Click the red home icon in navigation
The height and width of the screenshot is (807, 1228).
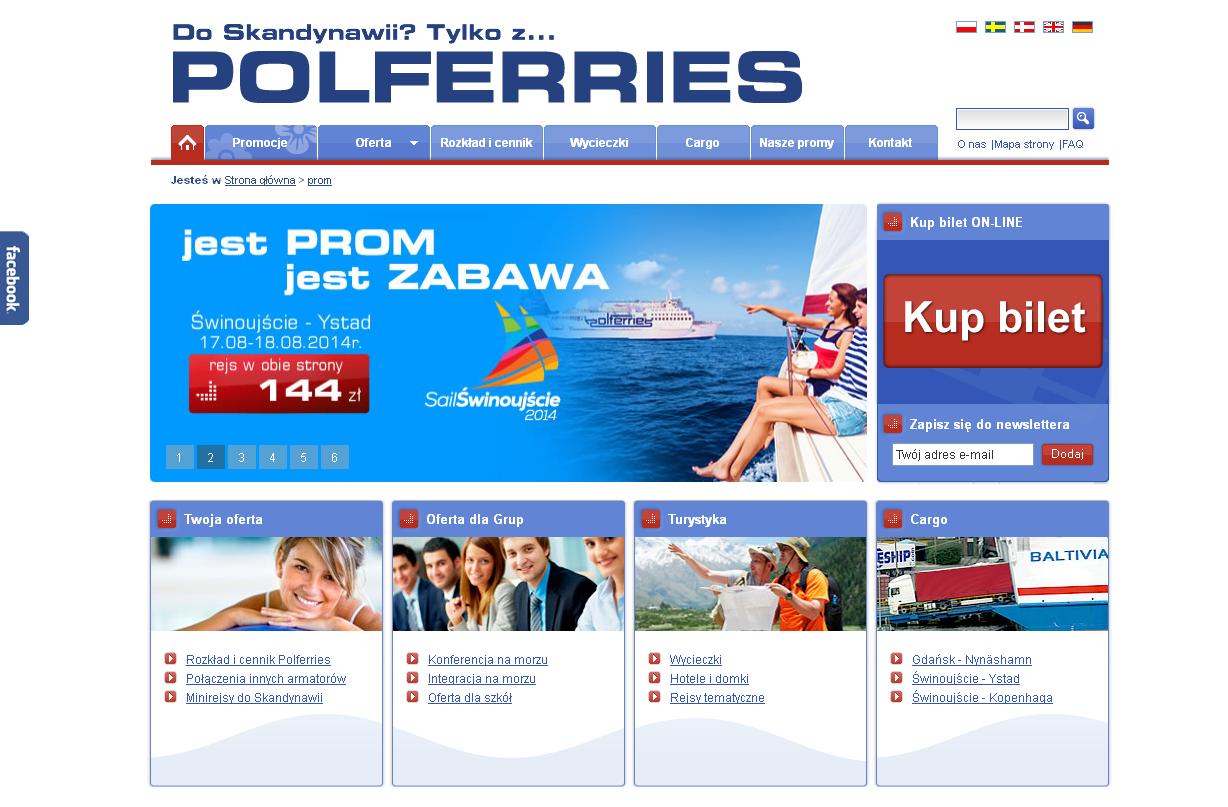click(187, 142)
